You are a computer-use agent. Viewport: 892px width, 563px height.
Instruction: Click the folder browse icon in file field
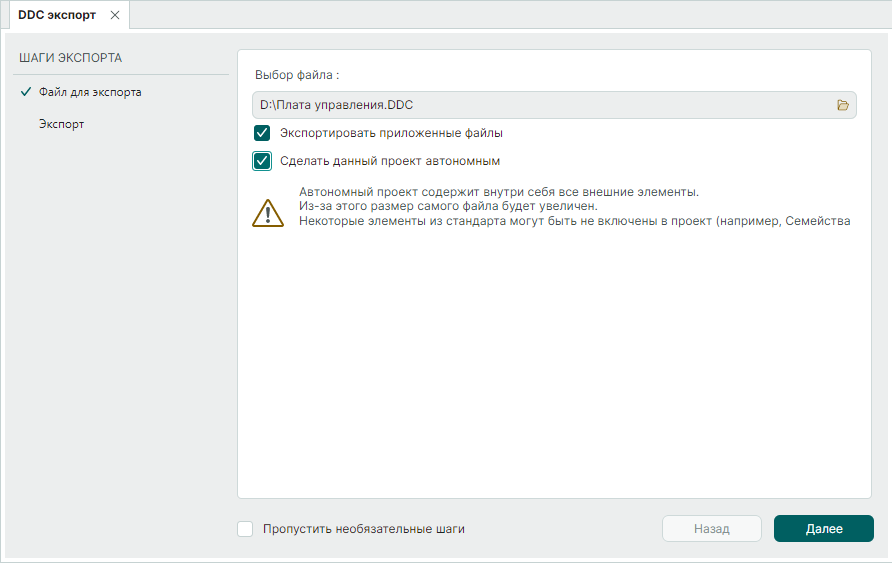[842, 105]
